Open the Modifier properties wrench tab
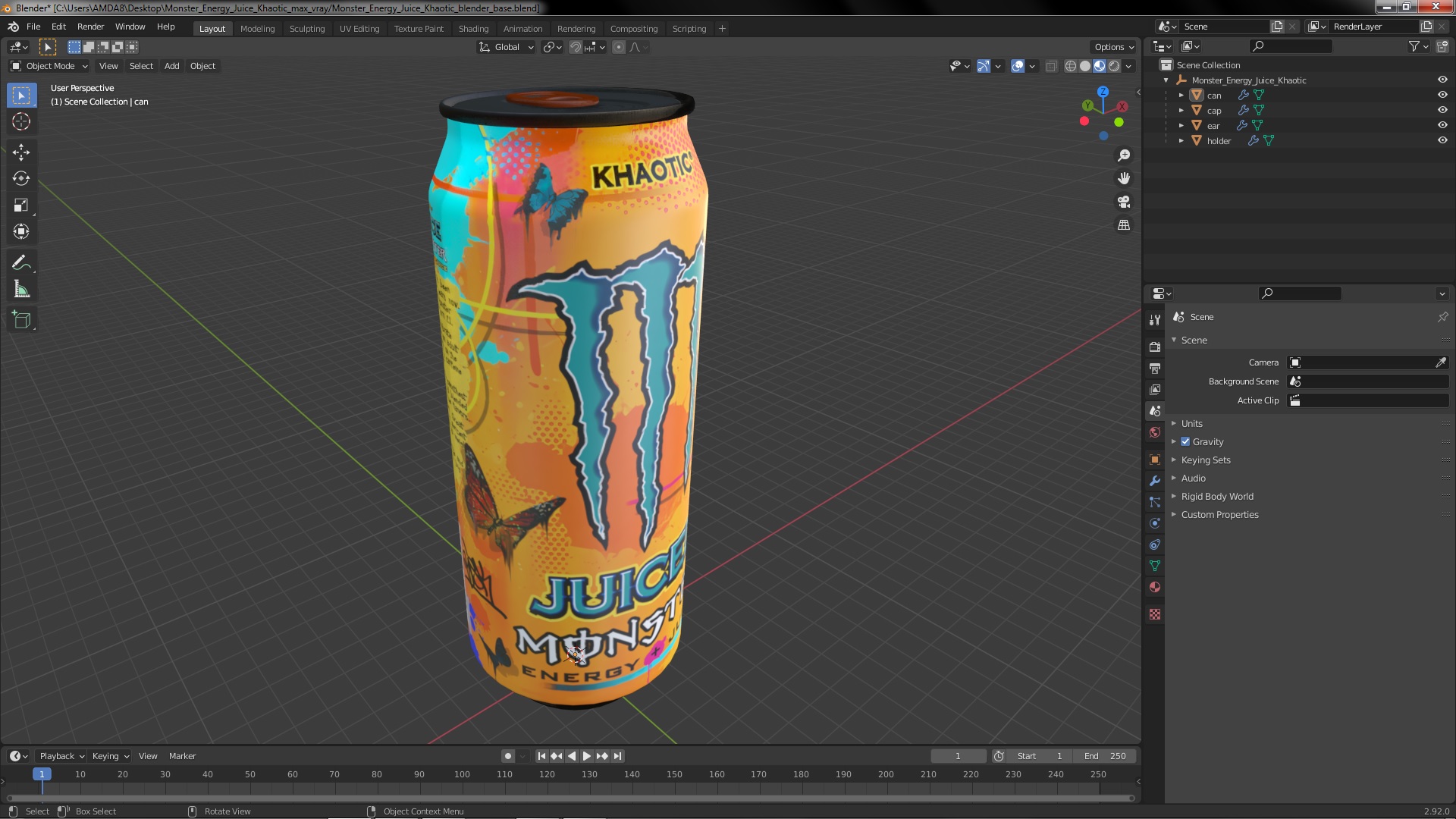Screen dimensions: 1456x819 [1155, 481]
